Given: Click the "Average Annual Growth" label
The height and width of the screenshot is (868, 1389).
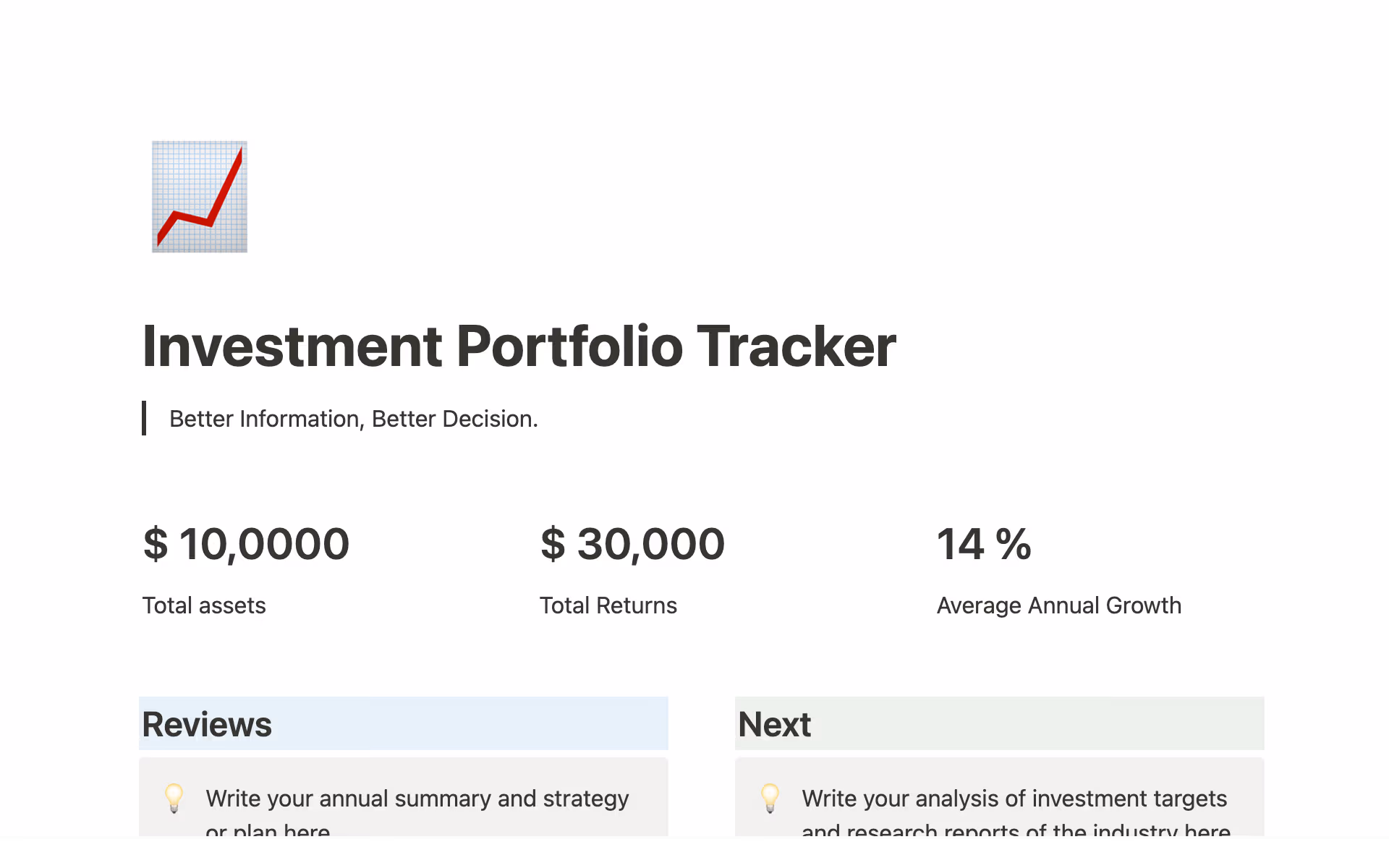Looking at the screenshot, I should [1058, 605].
